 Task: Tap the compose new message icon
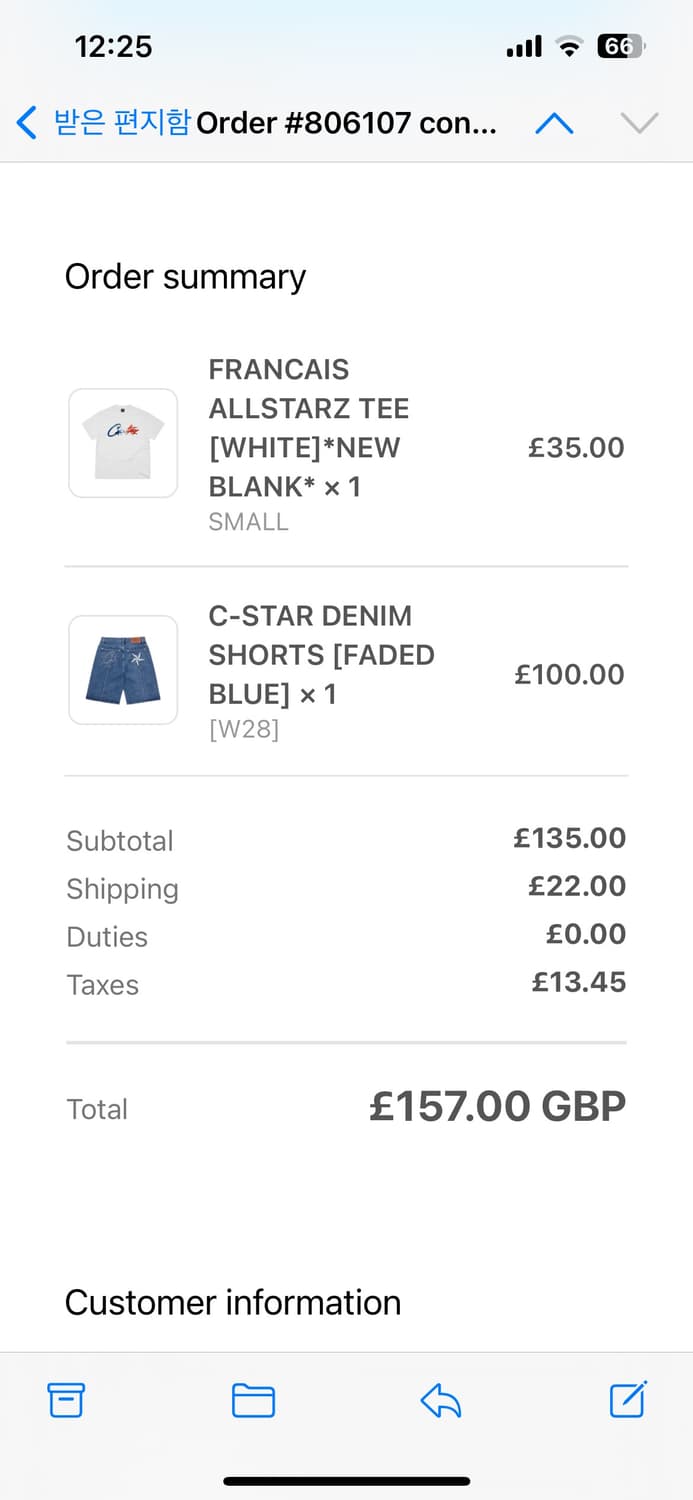pos(628,1399)
